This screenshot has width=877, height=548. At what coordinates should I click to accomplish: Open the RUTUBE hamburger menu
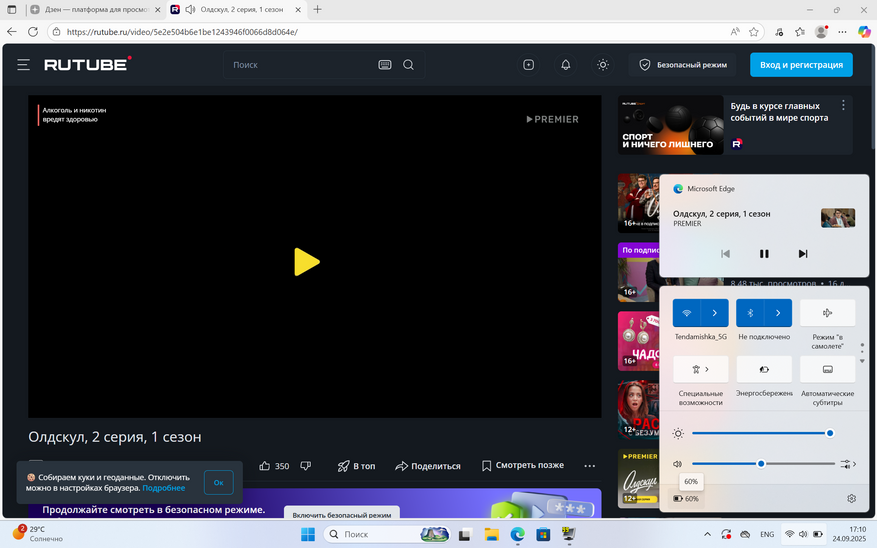click(x=23, y=65)
